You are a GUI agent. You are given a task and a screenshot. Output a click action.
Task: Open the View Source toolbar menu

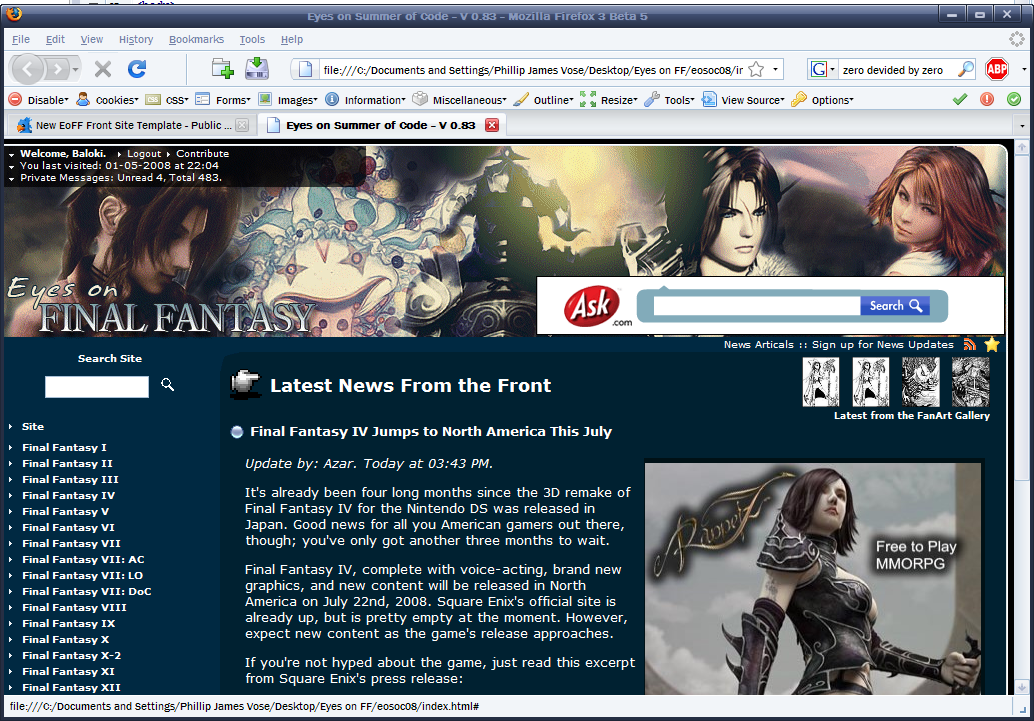[743, 100]
